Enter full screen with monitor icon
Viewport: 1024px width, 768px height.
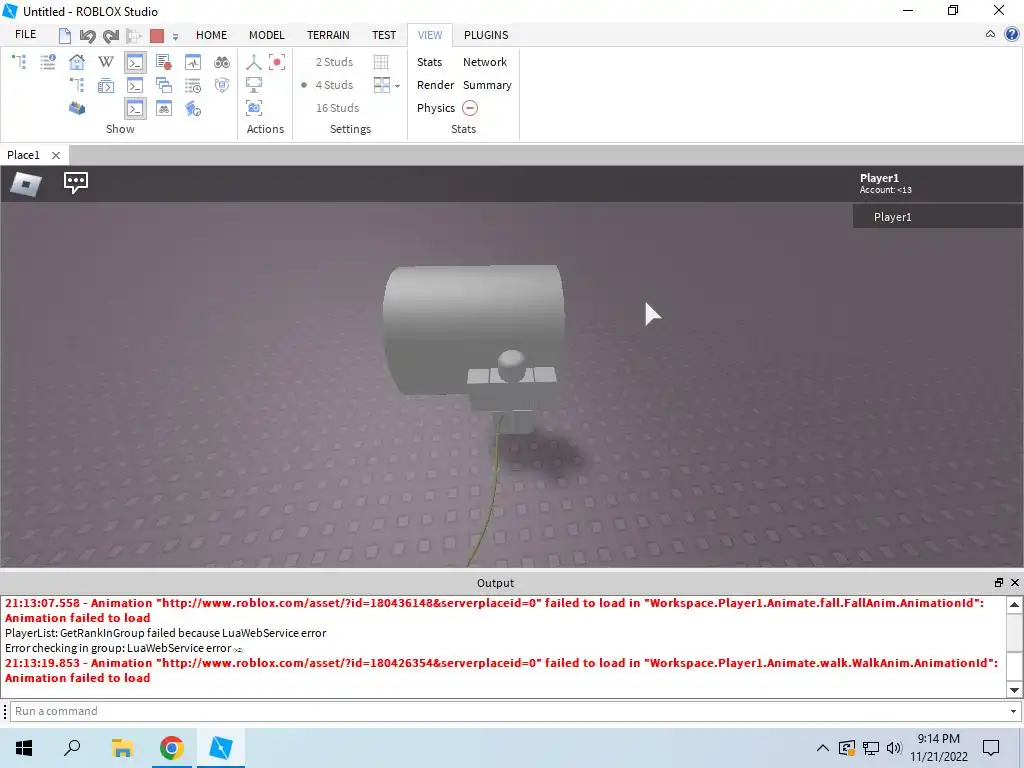pyautogui.click(x=254, y=85)
